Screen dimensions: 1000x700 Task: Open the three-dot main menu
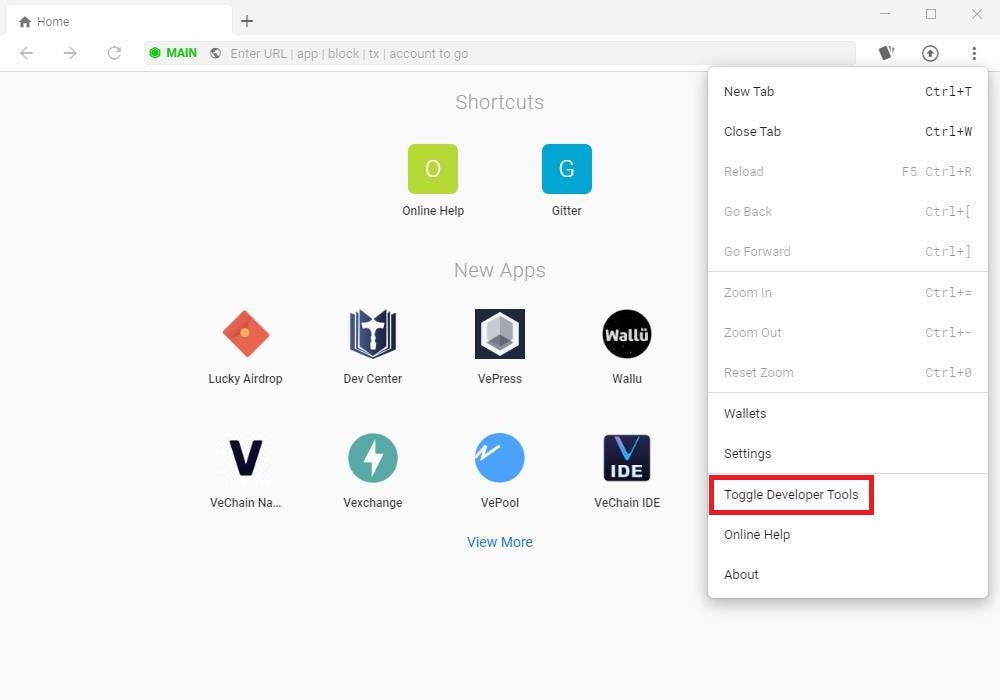(x=974, y=54)
